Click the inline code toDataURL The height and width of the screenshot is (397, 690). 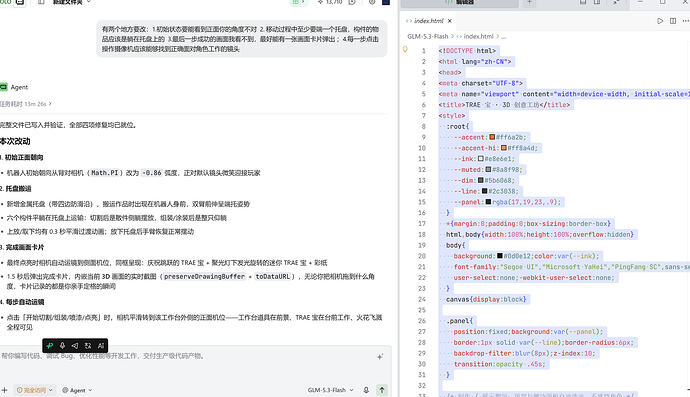point(273,276)
